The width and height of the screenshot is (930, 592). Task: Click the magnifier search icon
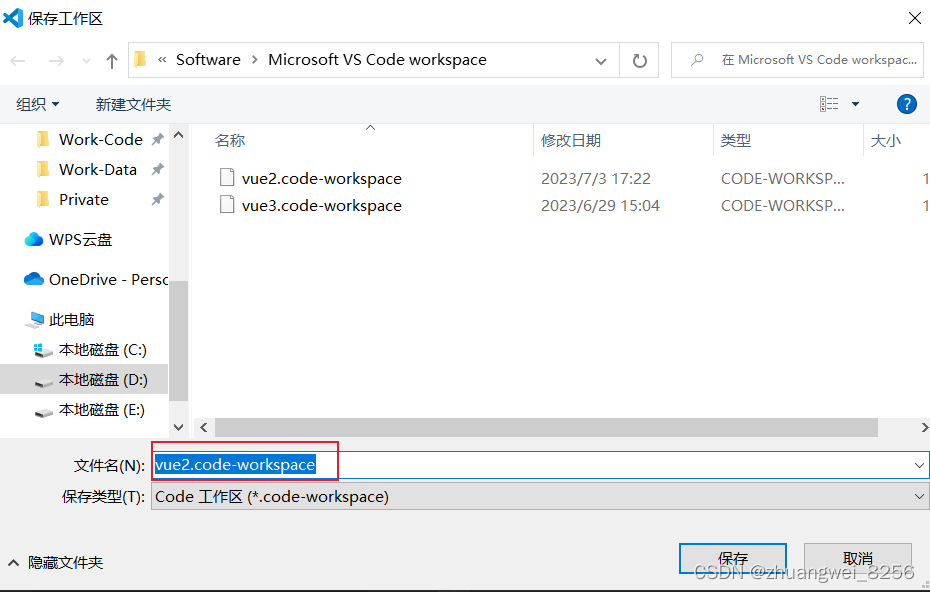coord(698,59)
